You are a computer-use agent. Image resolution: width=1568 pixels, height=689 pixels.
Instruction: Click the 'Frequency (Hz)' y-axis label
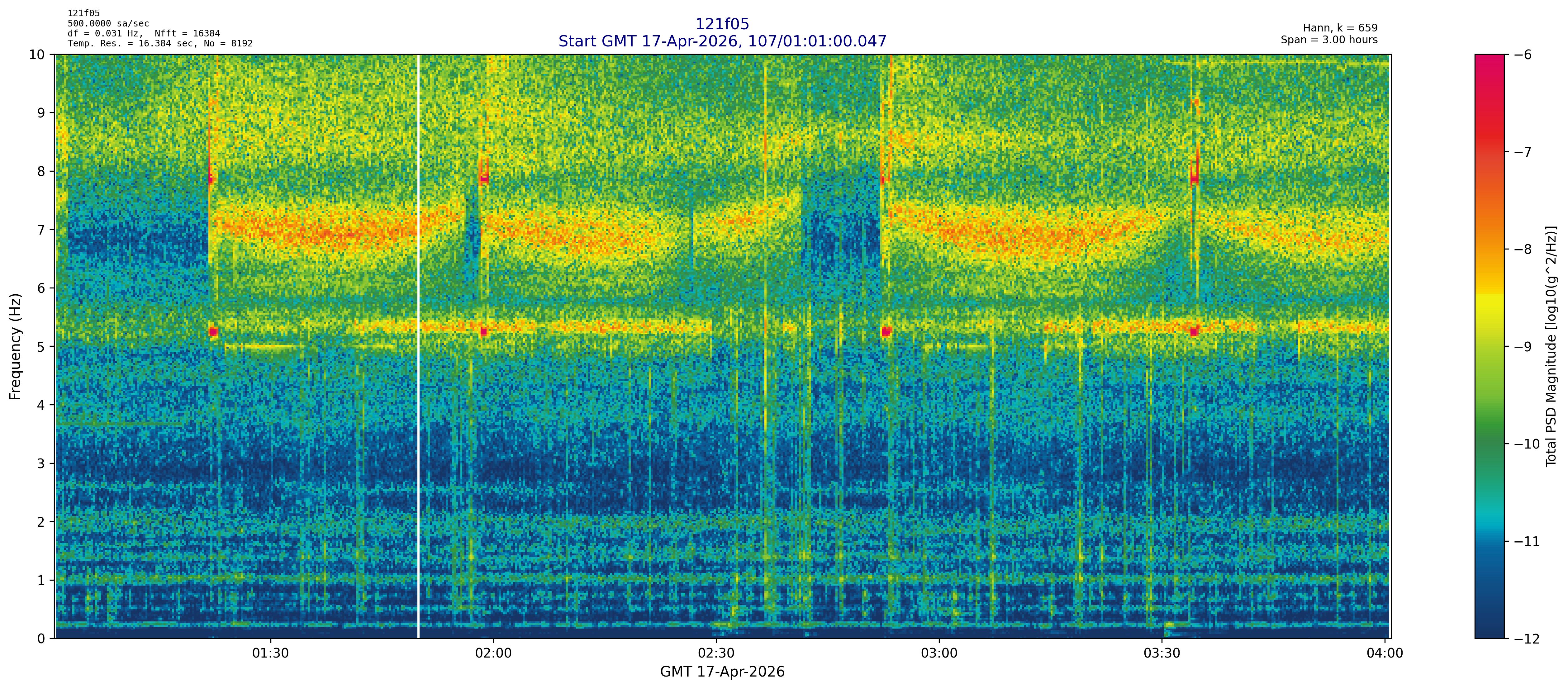click(15, 346)
